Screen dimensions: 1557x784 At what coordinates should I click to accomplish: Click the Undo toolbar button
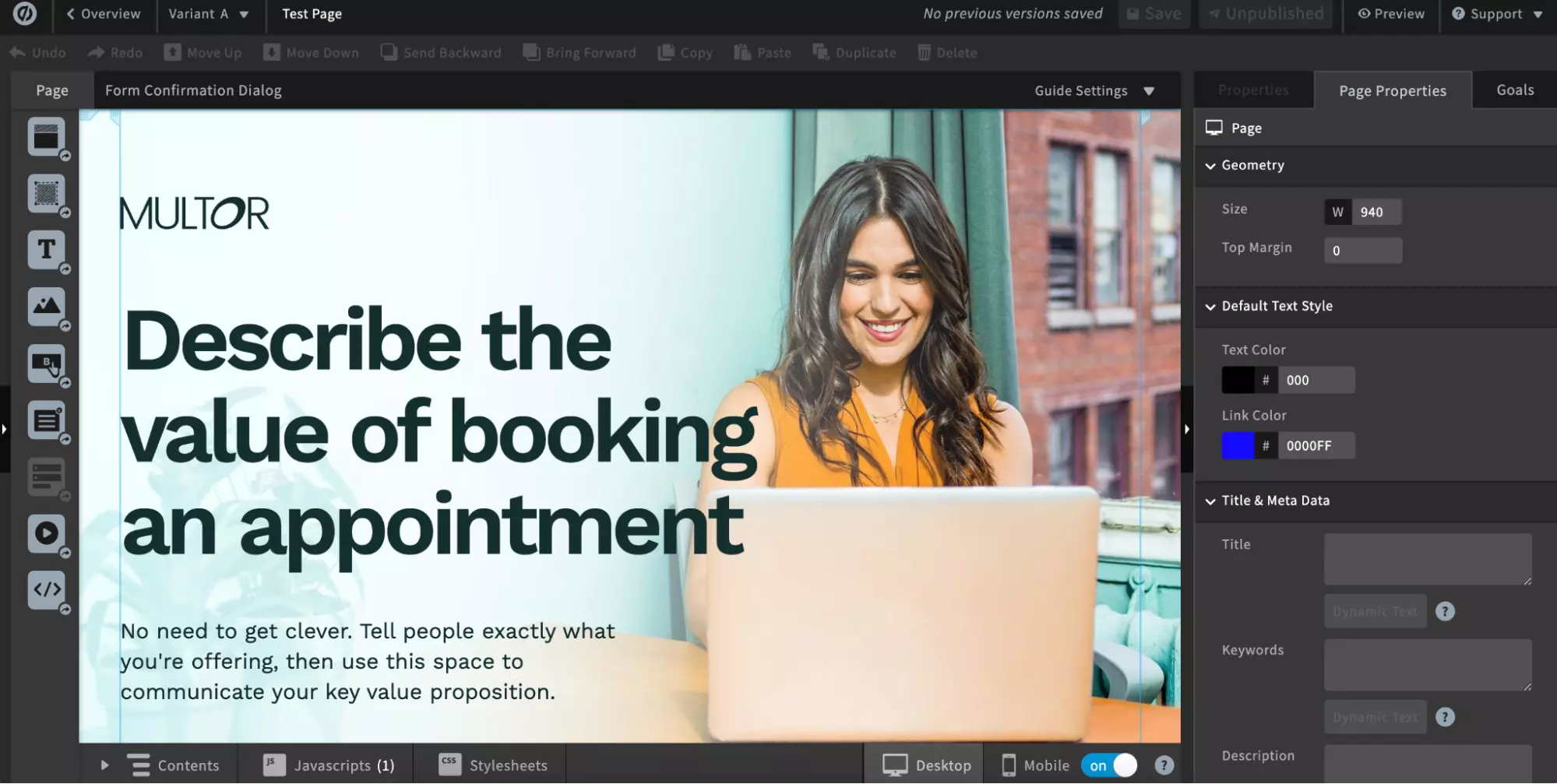[37, 52]
